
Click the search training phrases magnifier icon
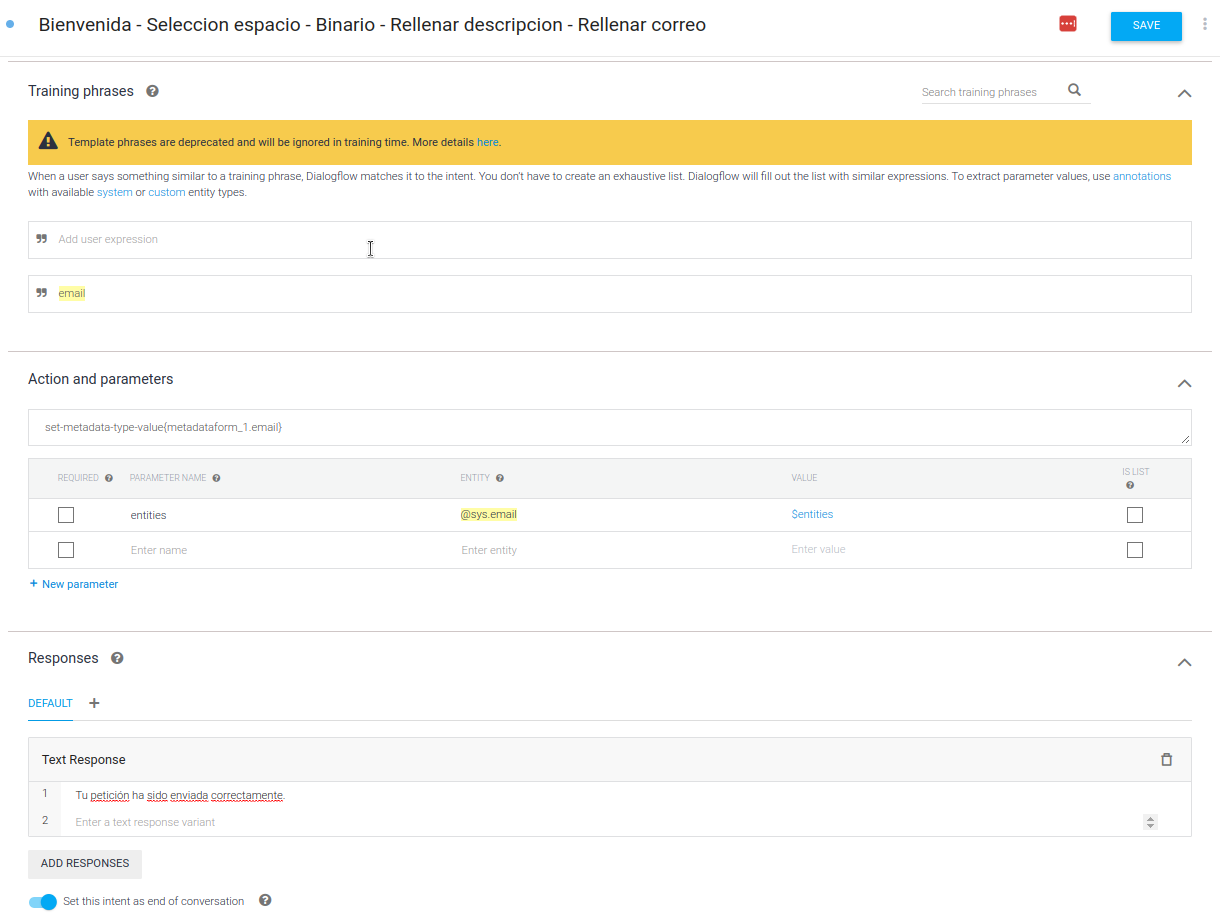[x=1074, y=90]
